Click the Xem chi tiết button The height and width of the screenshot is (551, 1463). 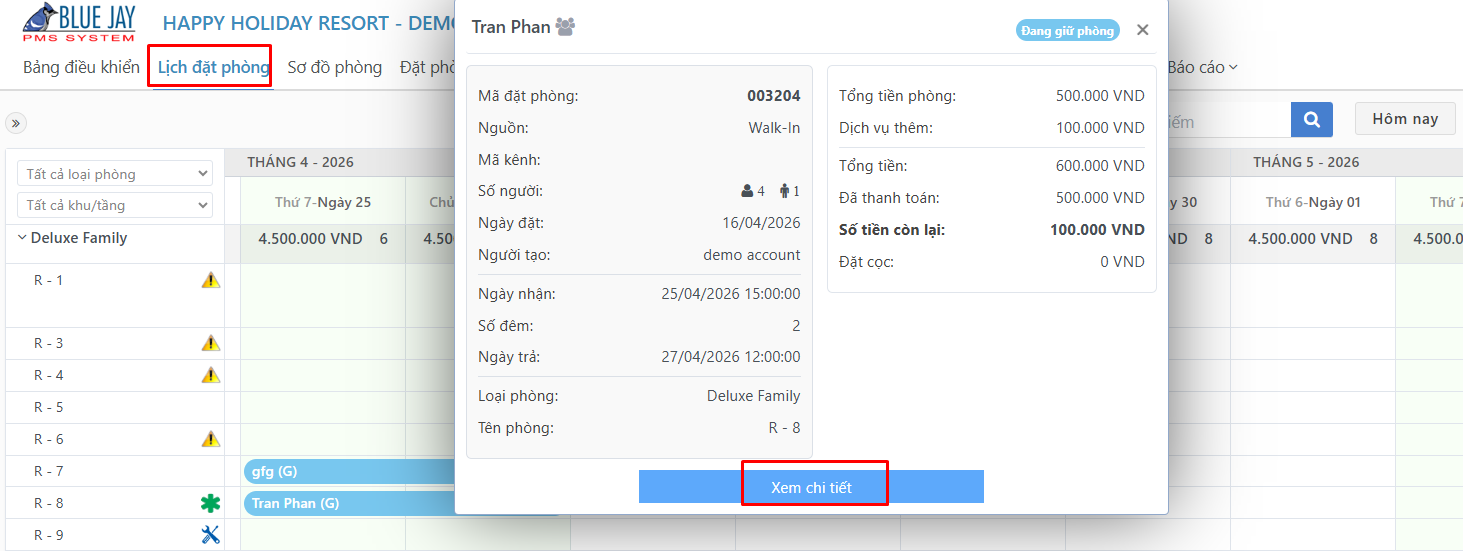pyautogui.click(x=812, y=487)
